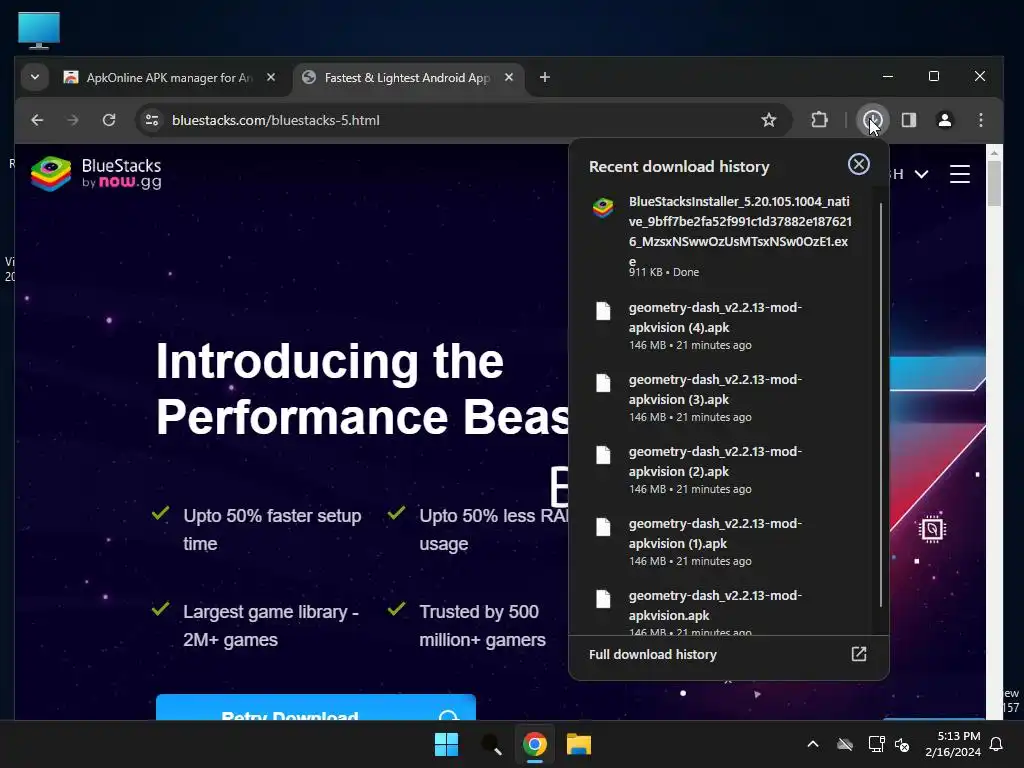Select Fastest & Lightest Android App tab

coord(407,78)
